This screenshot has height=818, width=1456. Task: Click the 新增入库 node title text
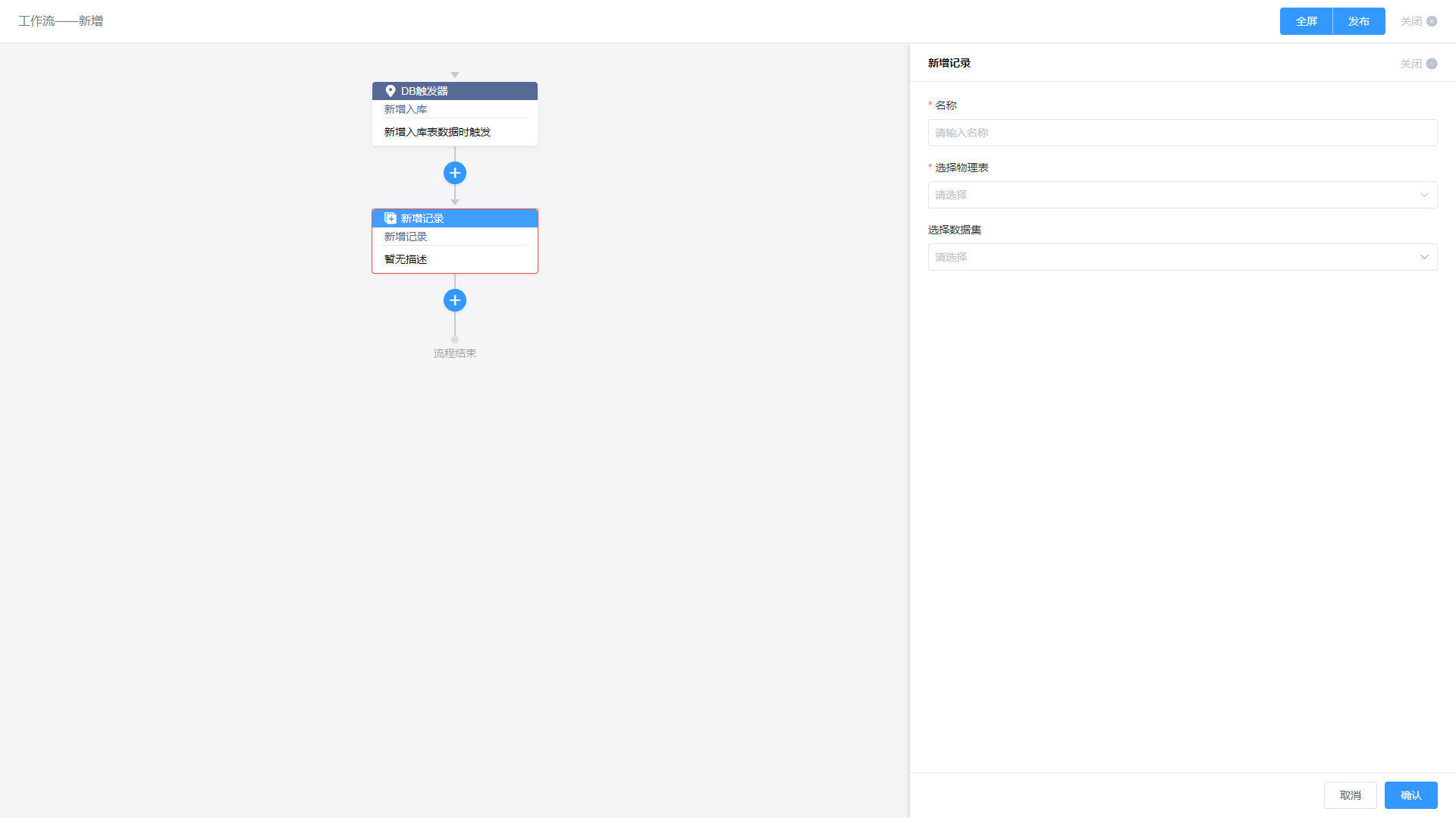click(406, 109)
